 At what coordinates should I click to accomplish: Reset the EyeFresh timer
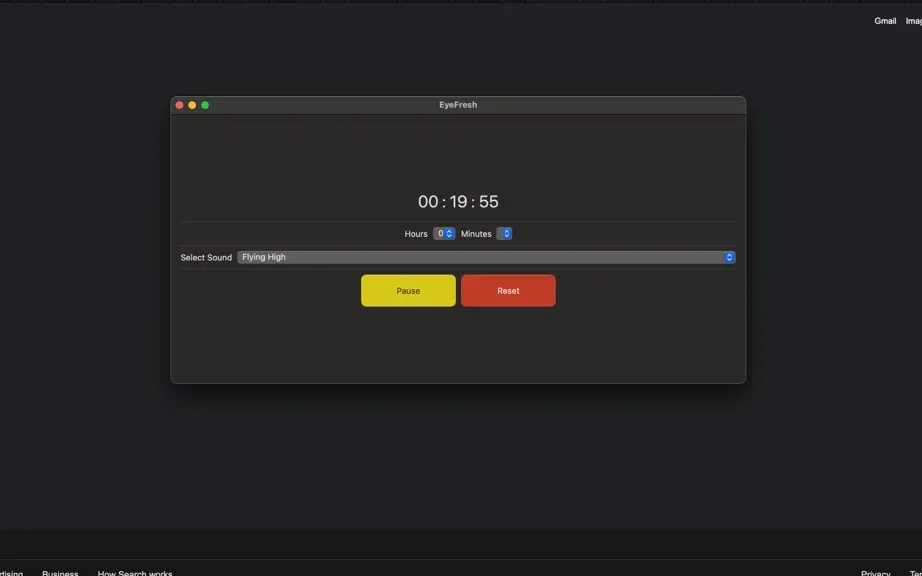(x=508, y=290)
